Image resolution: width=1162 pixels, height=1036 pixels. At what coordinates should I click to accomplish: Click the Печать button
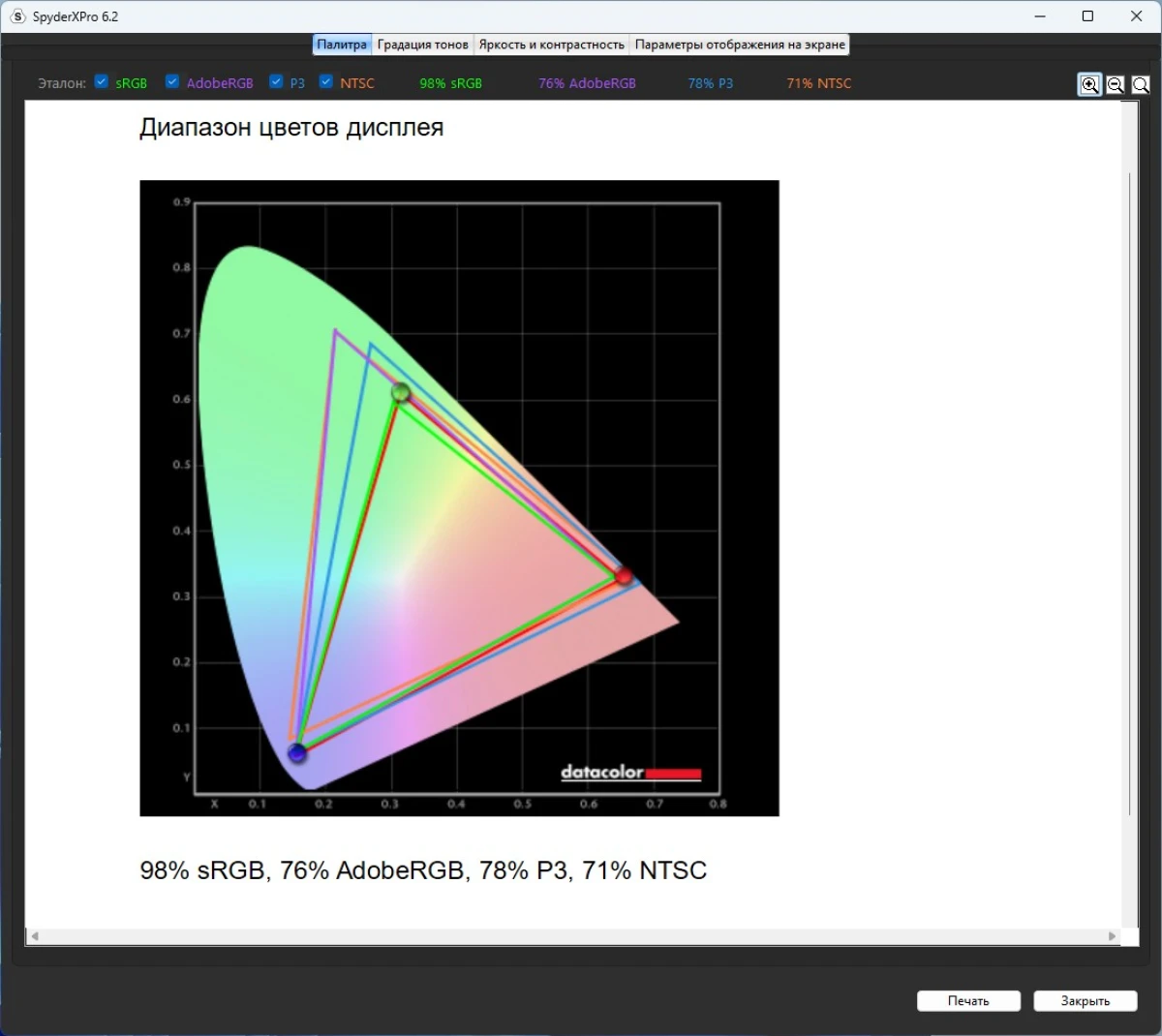pyautogui.click(x=968, y=1001)
